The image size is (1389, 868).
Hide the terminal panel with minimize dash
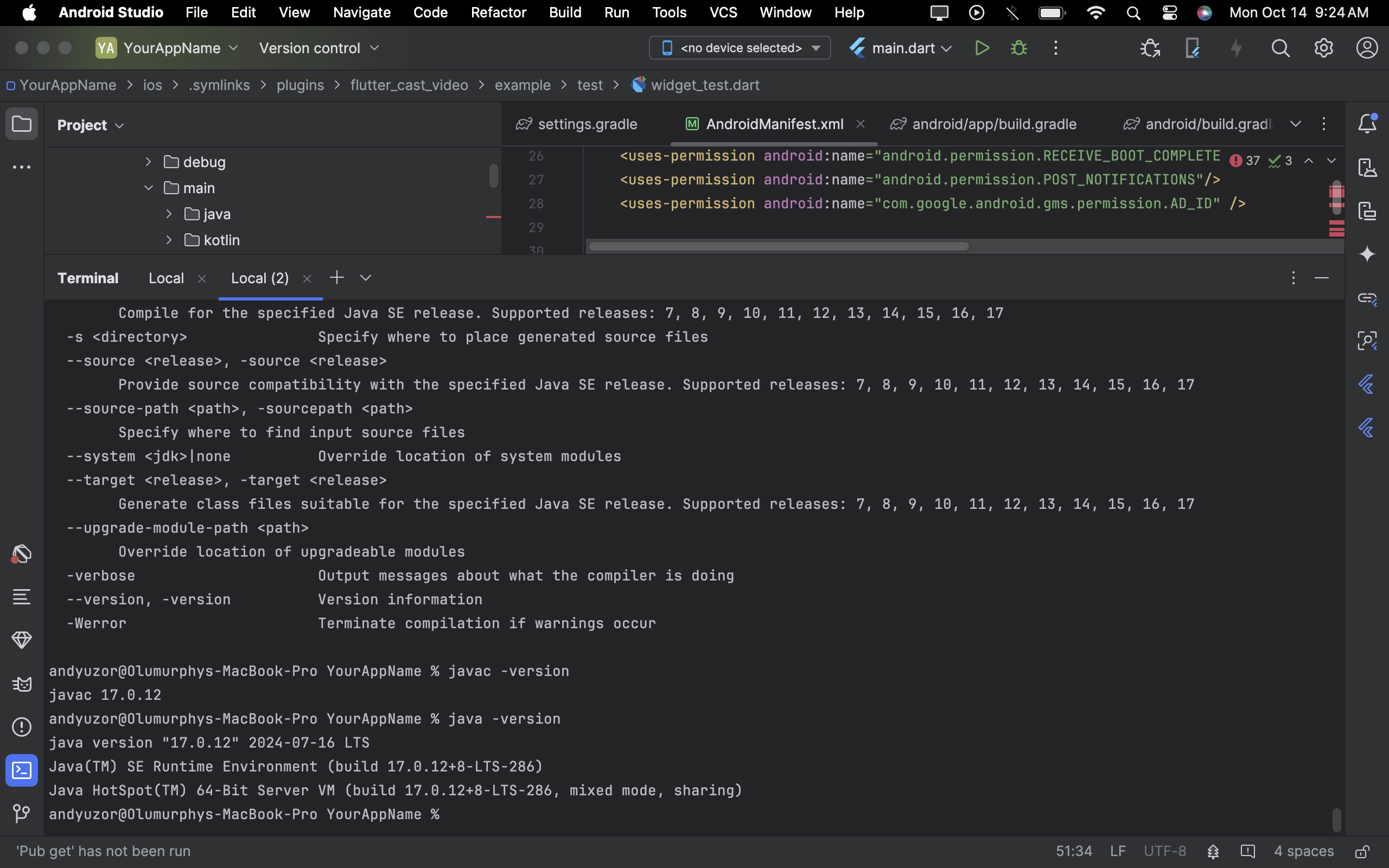(1322, 278)
